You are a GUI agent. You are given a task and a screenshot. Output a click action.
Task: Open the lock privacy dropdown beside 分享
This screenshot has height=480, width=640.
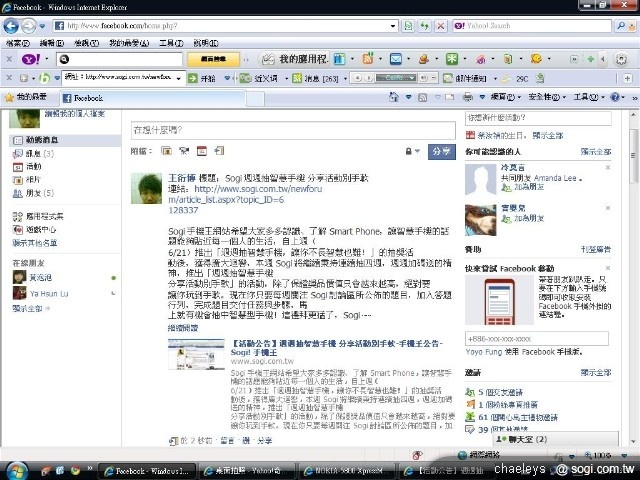click(x=412, y=151)
